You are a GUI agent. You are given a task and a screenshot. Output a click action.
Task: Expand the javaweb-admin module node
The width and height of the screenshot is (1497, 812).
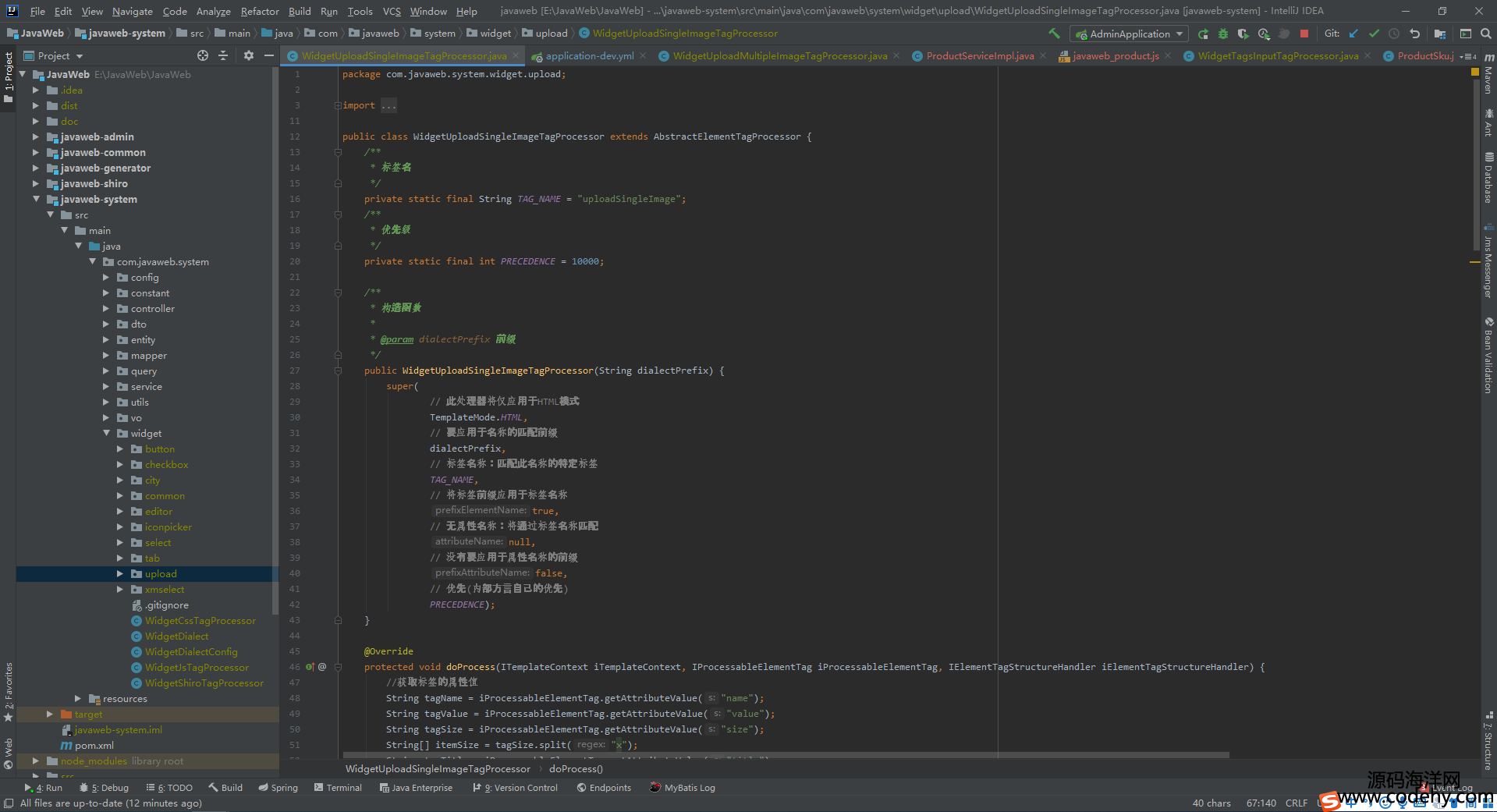[36, 137]
